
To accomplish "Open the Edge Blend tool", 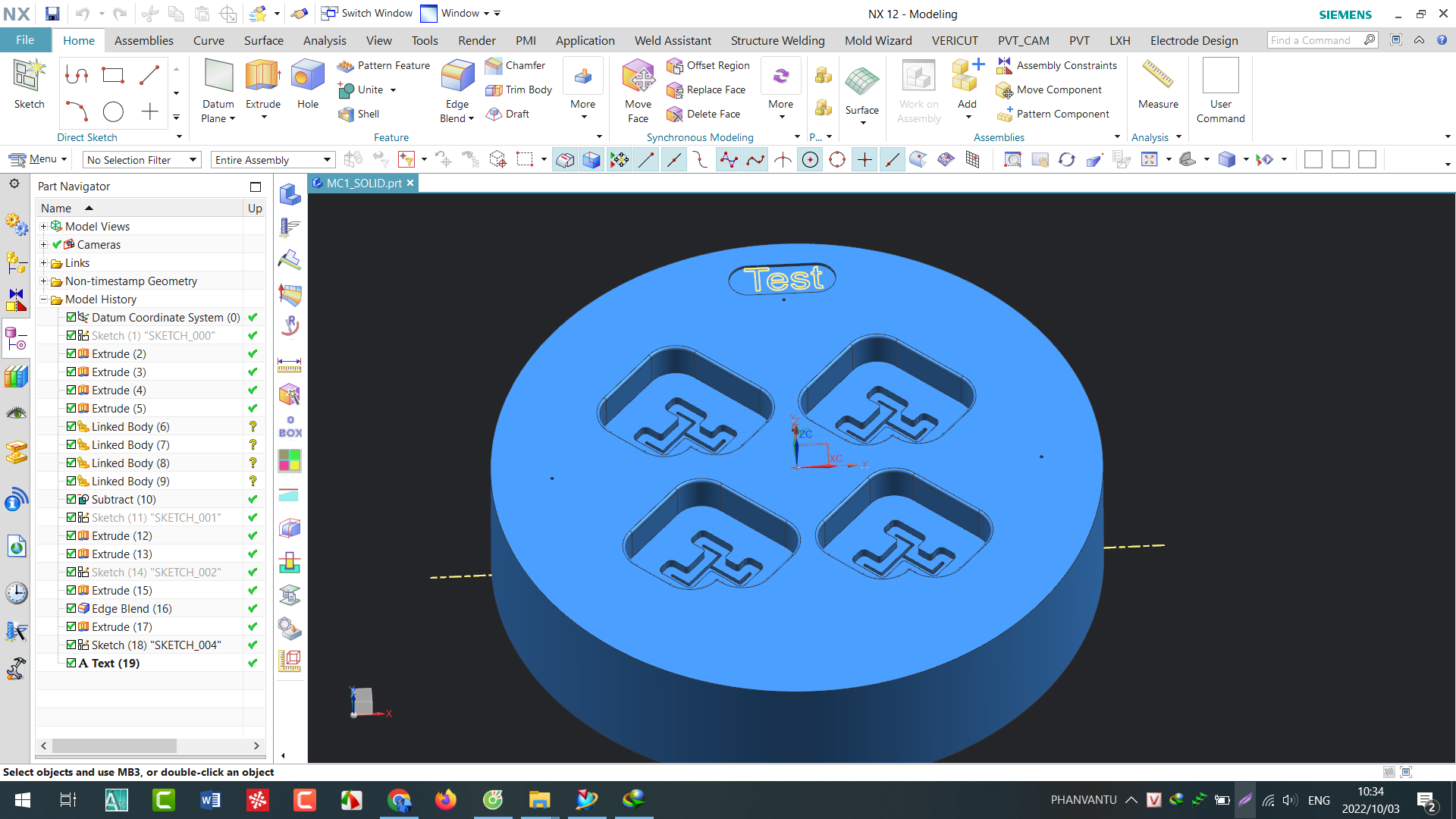I will tap(457, 77).
